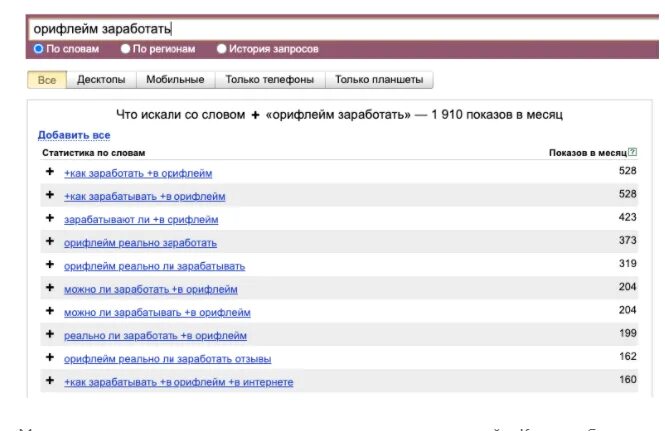Click help question icon near "Показов в месяц"
The width and height of the screenshot is (665, 431).
click(632, 151)
